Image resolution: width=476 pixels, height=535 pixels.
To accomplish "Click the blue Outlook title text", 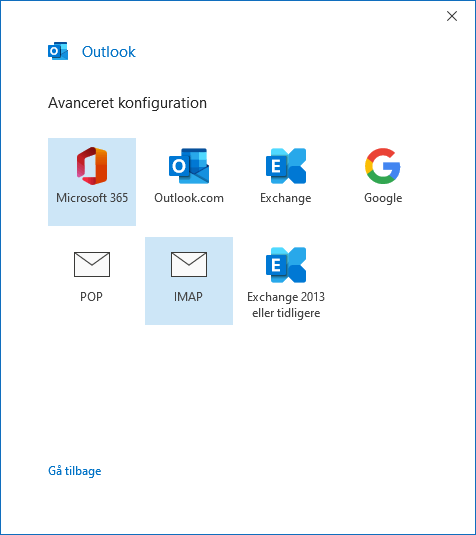I will click(x=109, y=52).
